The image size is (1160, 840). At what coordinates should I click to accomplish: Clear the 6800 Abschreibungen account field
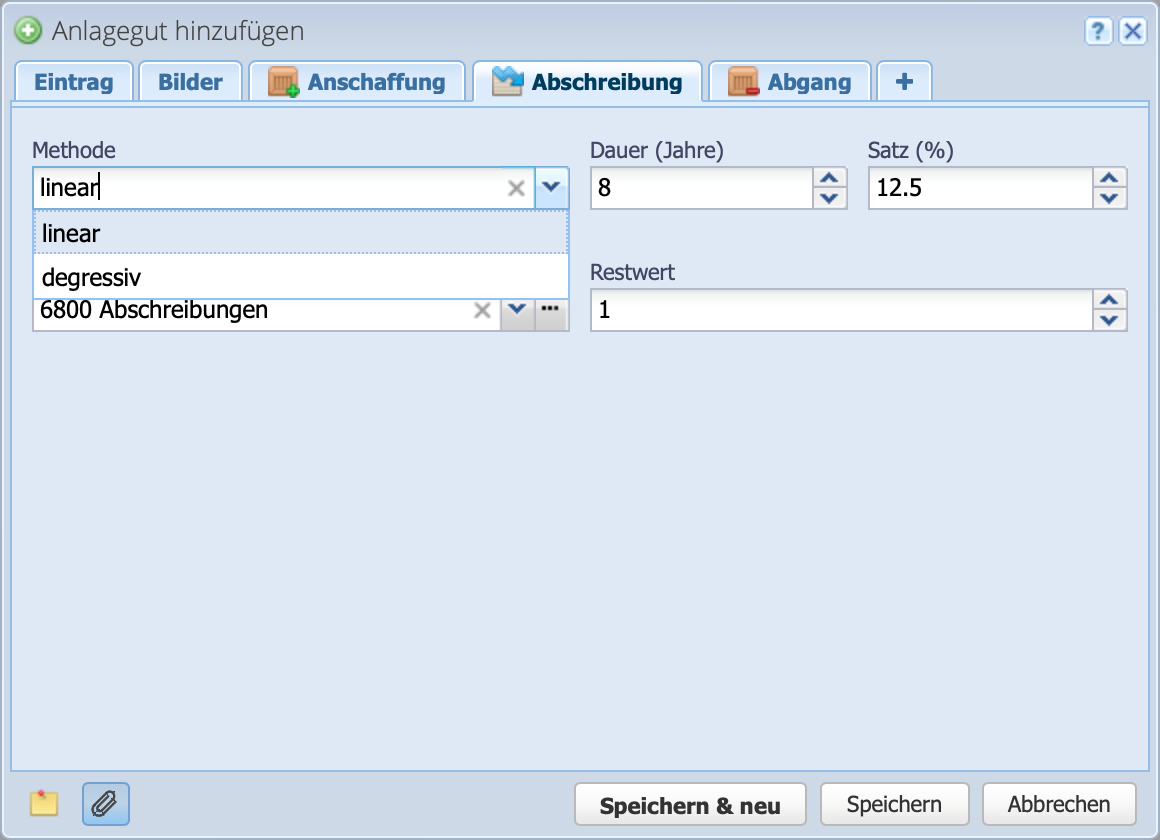(x=481, y=311)
